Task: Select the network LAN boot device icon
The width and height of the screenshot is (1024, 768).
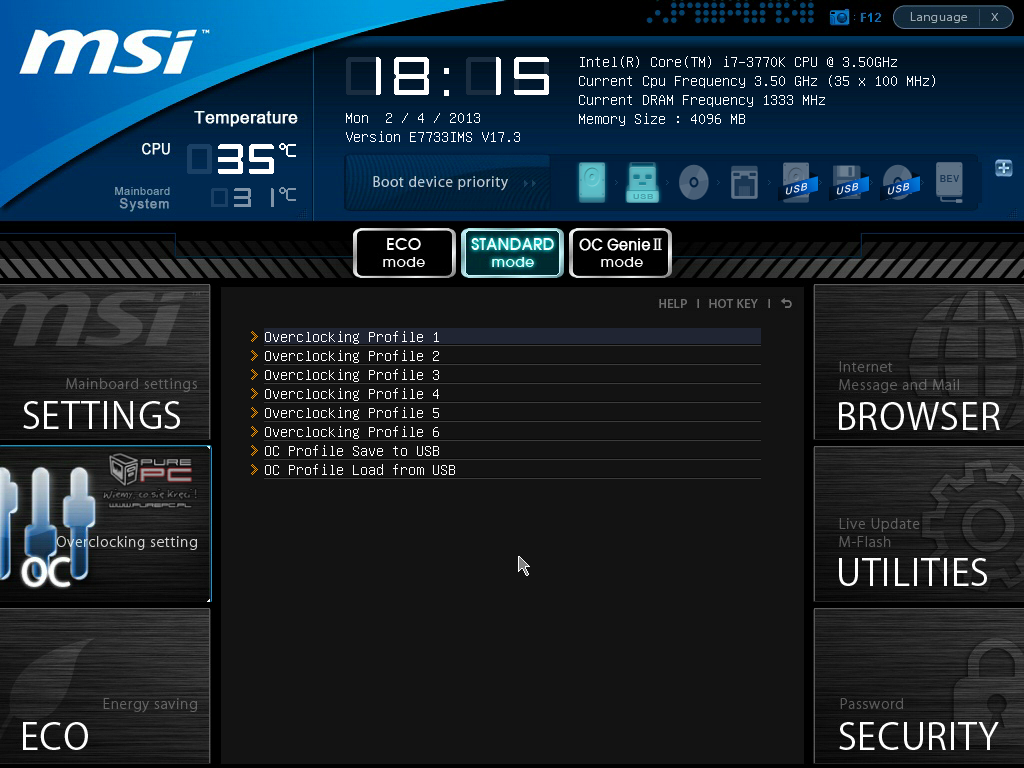Action: [x=744, y=182]
